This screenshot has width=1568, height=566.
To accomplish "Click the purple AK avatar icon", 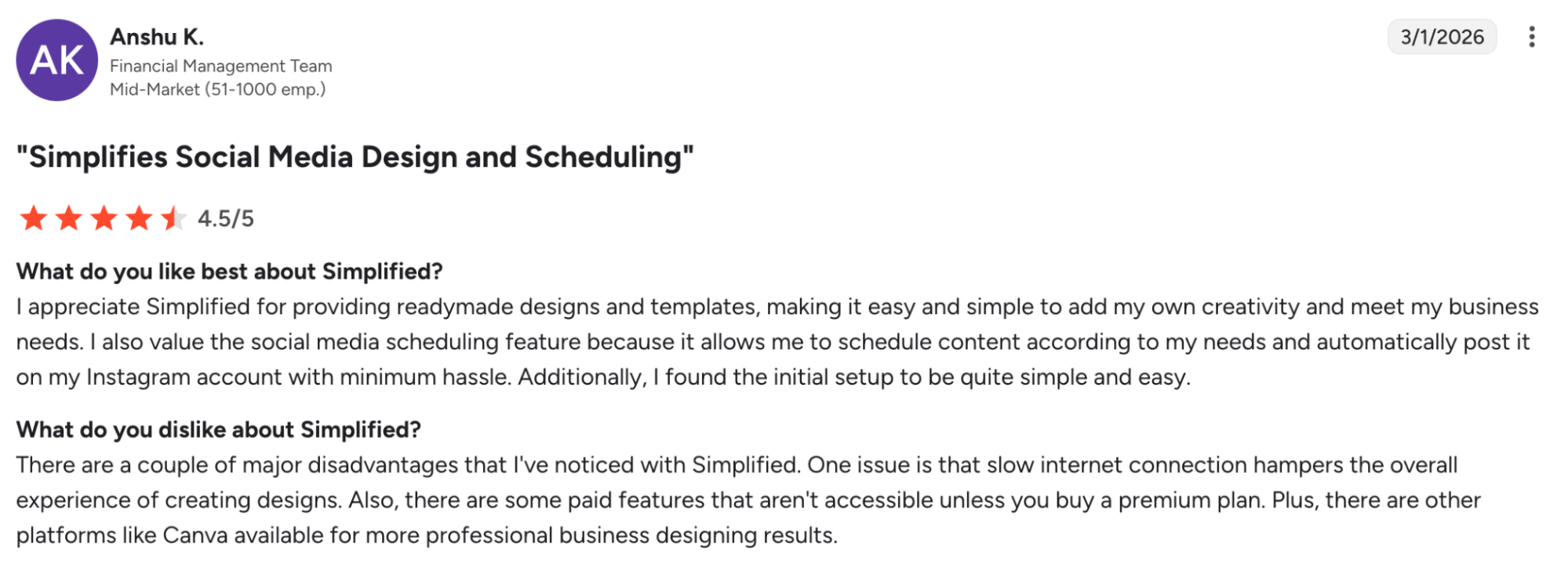I will click(55, 58).
